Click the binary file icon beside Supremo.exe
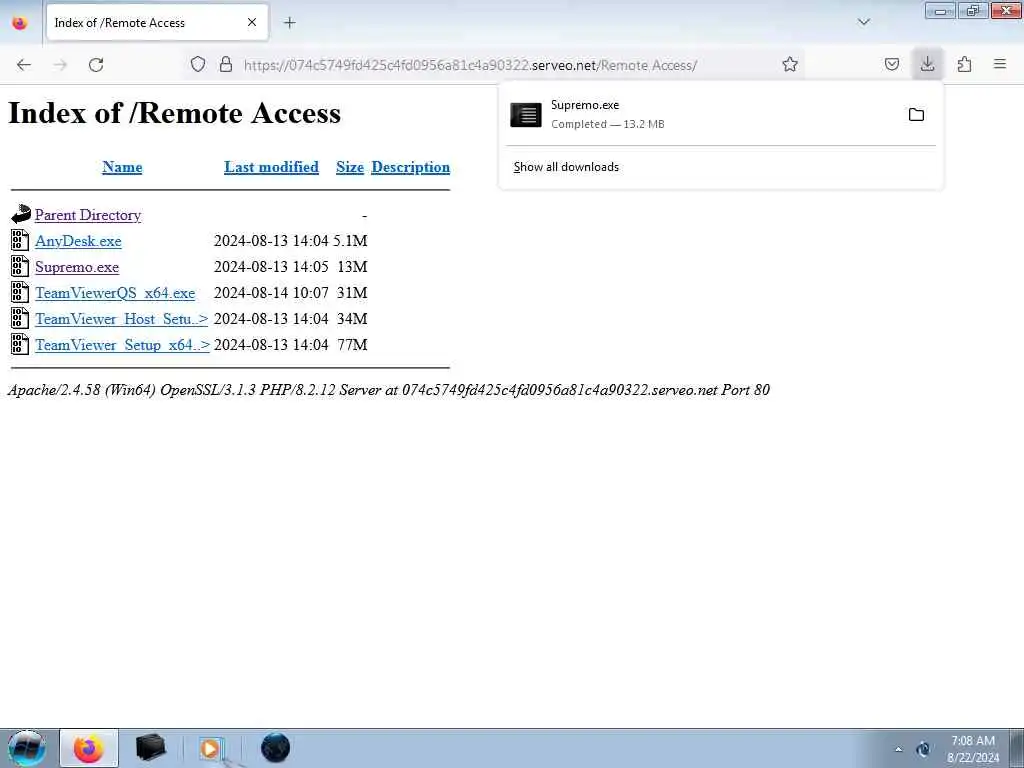Viewport: 1024px width, 768px height. pyautogui.click(x=20, y=266)
